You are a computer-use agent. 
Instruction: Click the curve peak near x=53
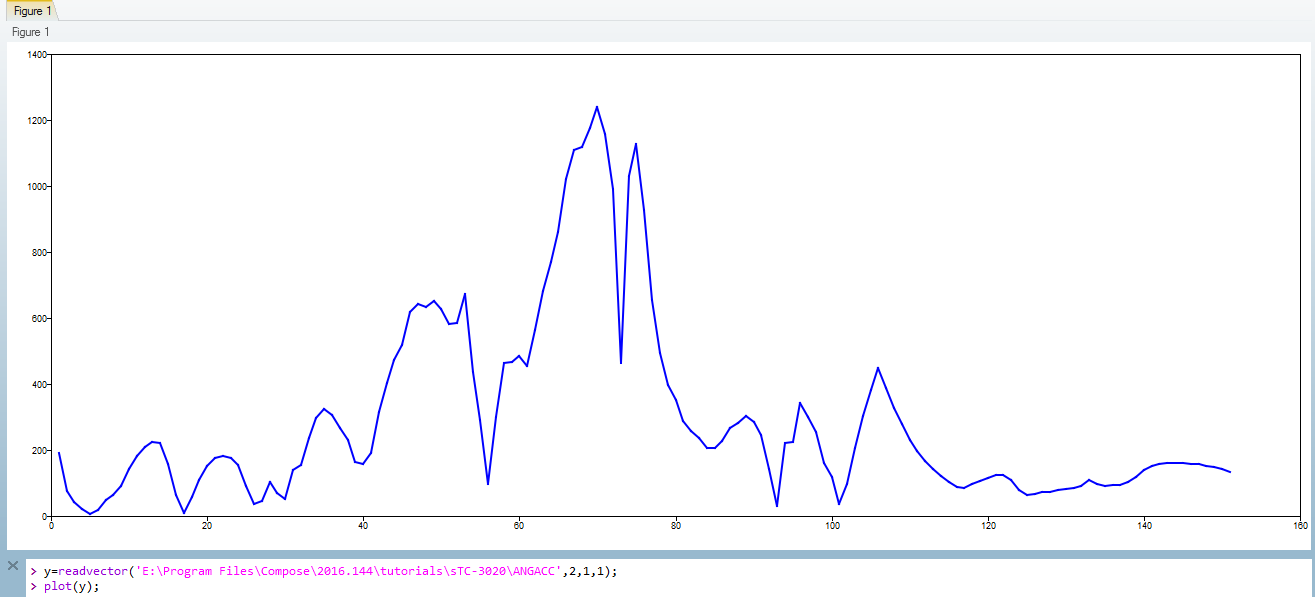(x=465, y=294)
